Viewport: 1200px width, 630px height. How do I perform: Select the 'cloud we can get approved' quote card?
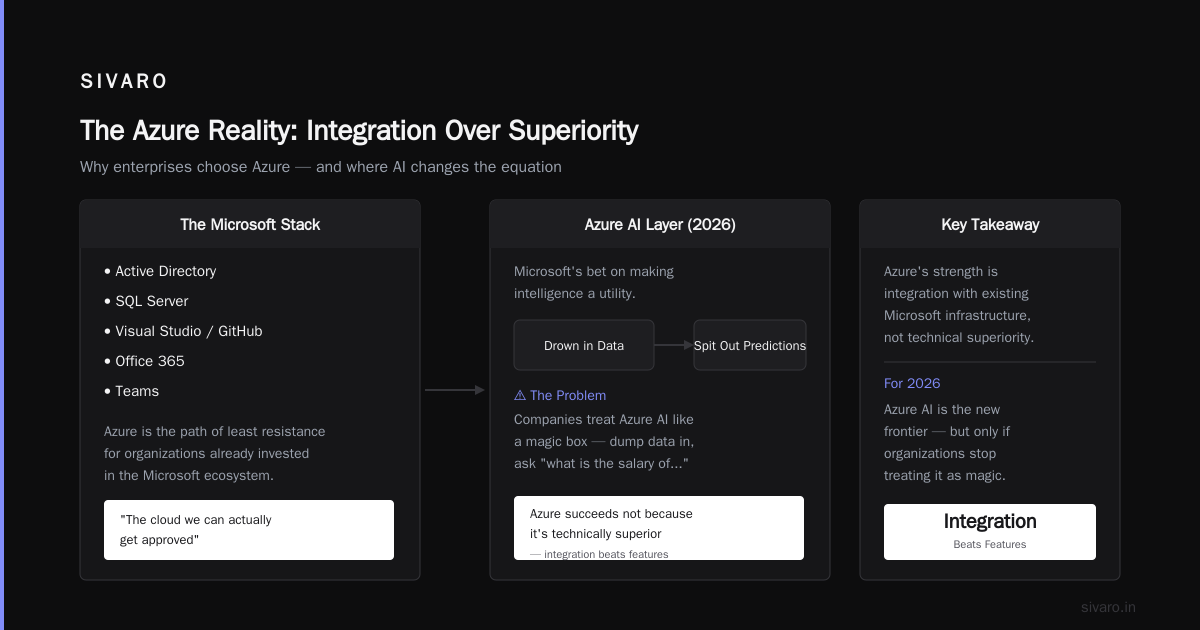[249, 530]
